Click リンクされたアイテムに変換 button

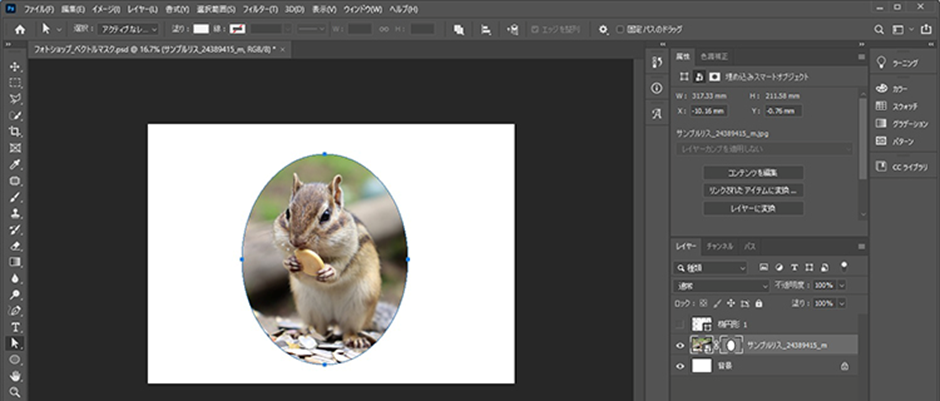pyautogui.click(x=753, y=191)
